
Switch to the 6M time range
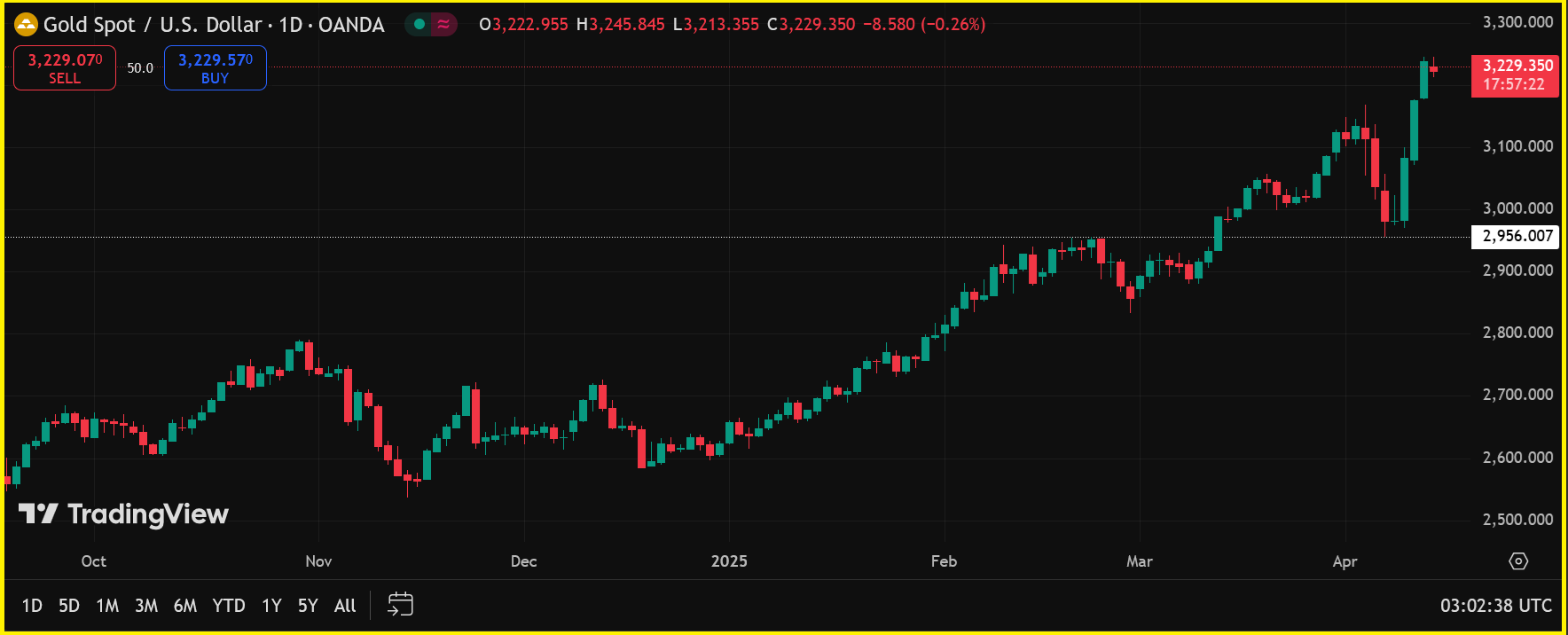click(x=185, y=606)
